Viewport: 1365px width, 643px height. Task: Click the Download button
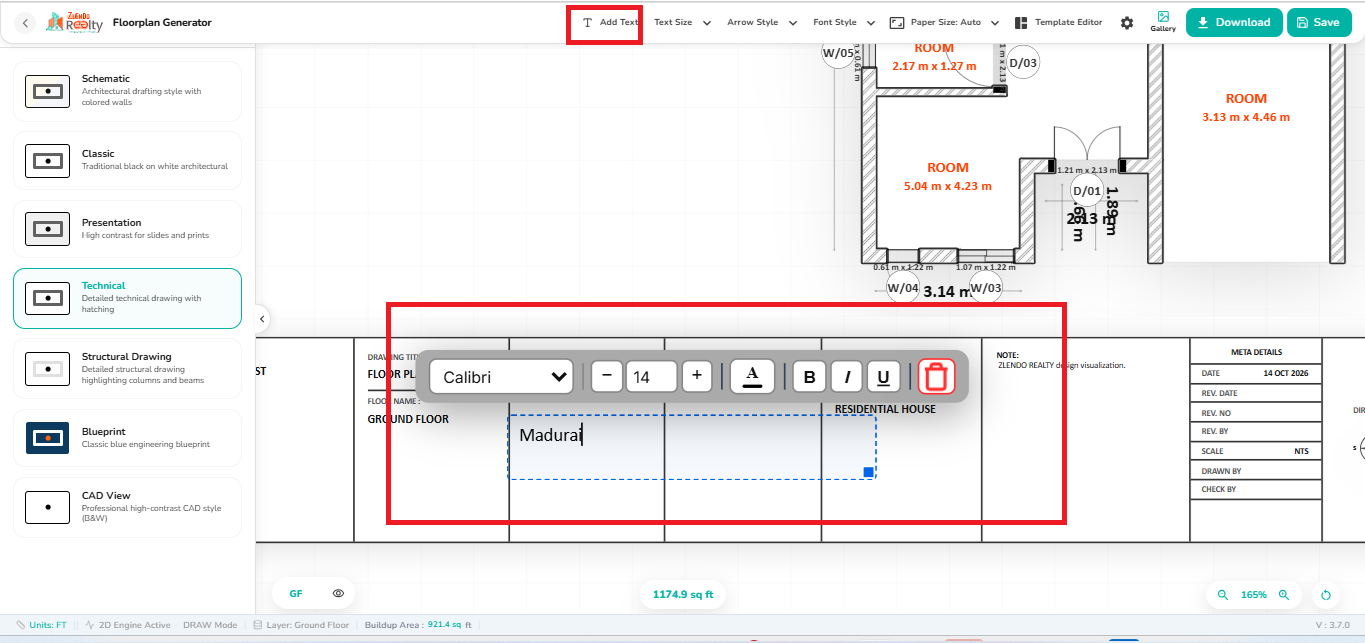click(1234, 22)
